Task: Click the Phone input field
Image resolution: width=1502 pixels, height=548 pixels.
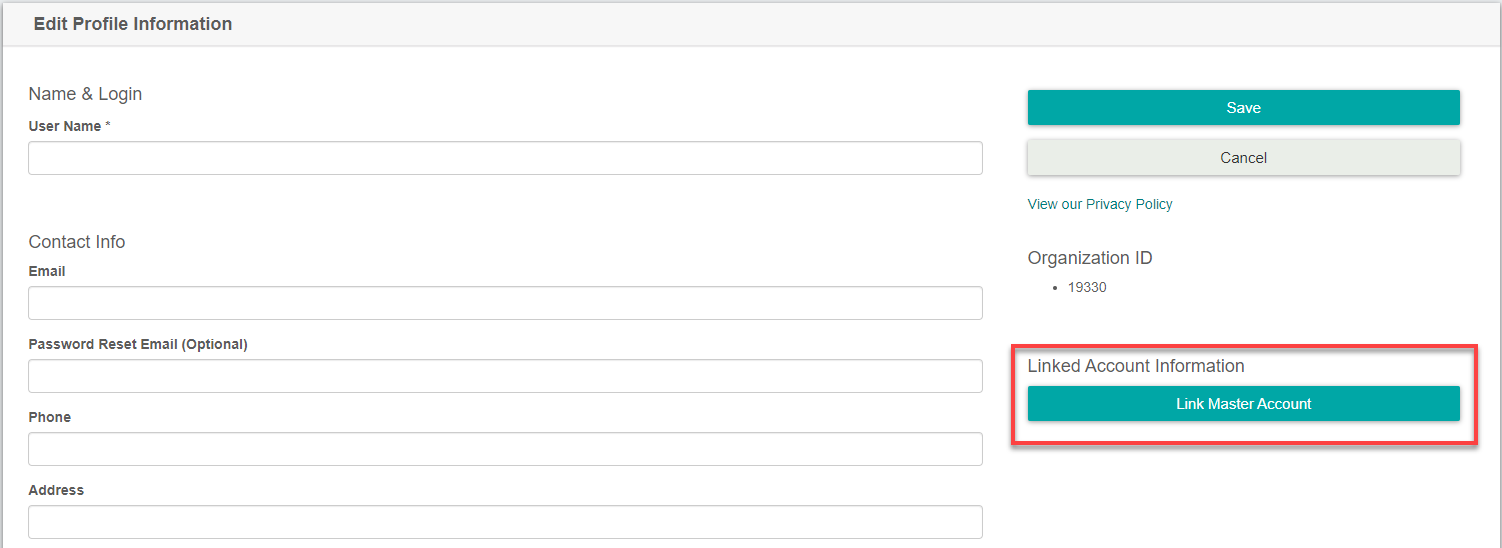Action: click(x=505, y=449)
